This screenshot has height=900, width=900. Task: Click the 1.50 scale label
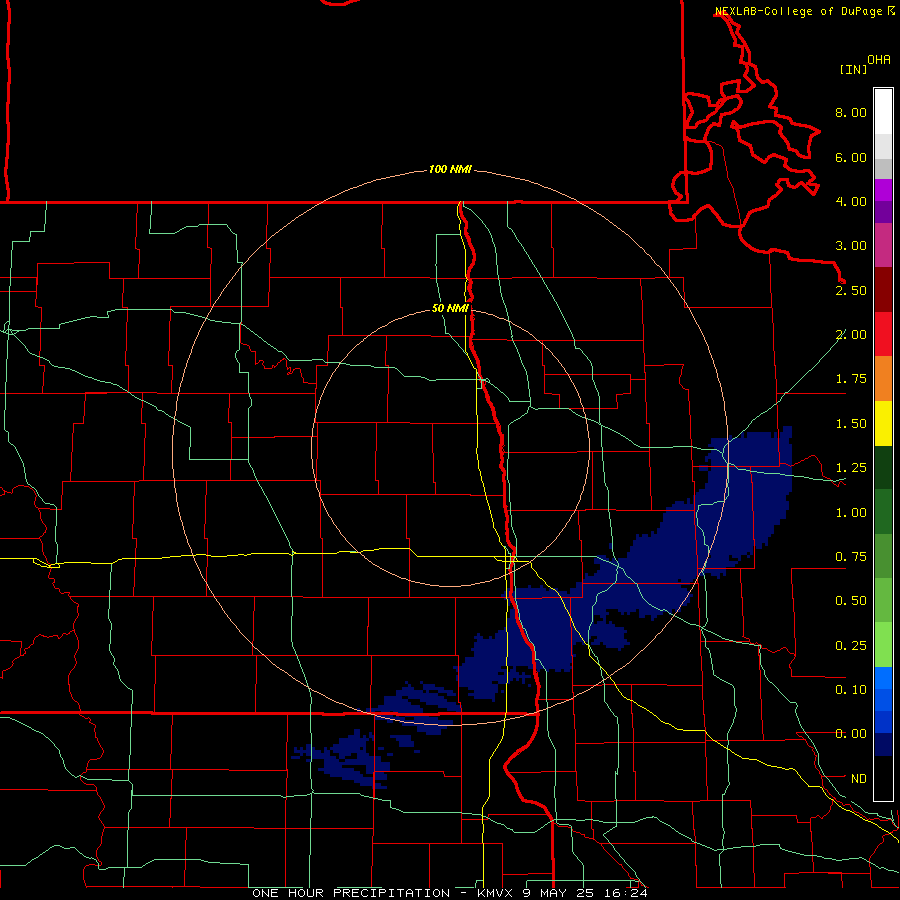[x=851, y=424]
